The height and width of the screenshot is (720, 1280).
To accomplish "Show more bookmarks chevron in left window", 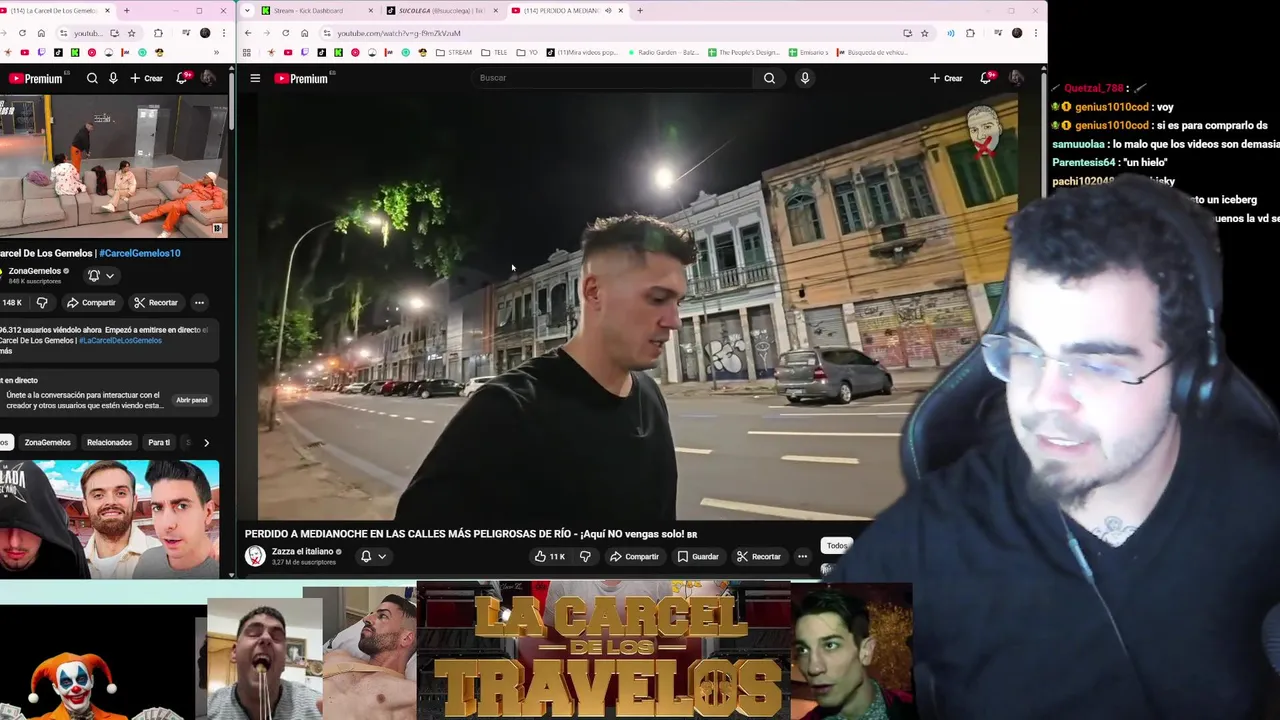I will pyautogui.click(x=216, y=52).
